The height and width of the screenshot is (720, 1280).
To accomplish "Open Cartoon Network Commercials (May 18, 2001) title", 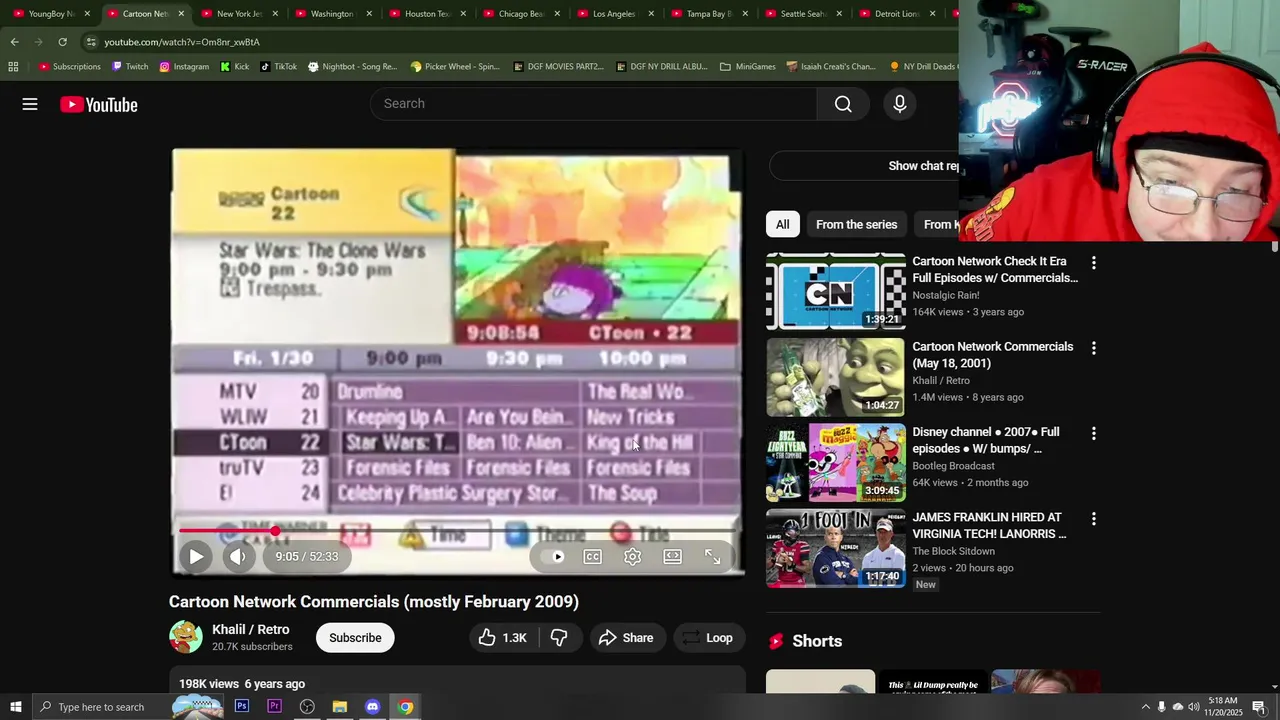I will pyautogui.click(x=992, y=355).
